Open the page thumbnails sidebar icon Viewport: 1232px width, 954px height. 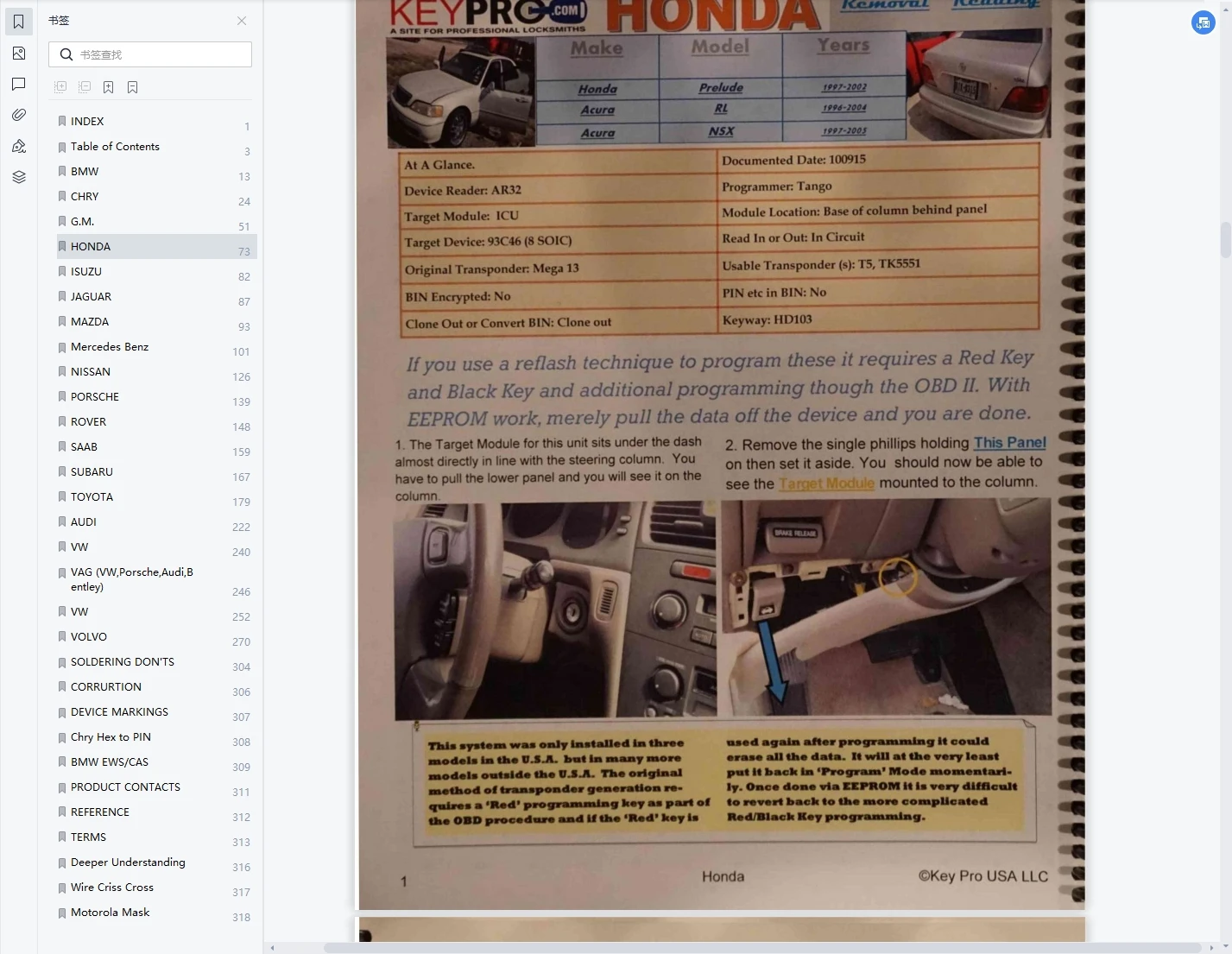click(x=18, y=54)
